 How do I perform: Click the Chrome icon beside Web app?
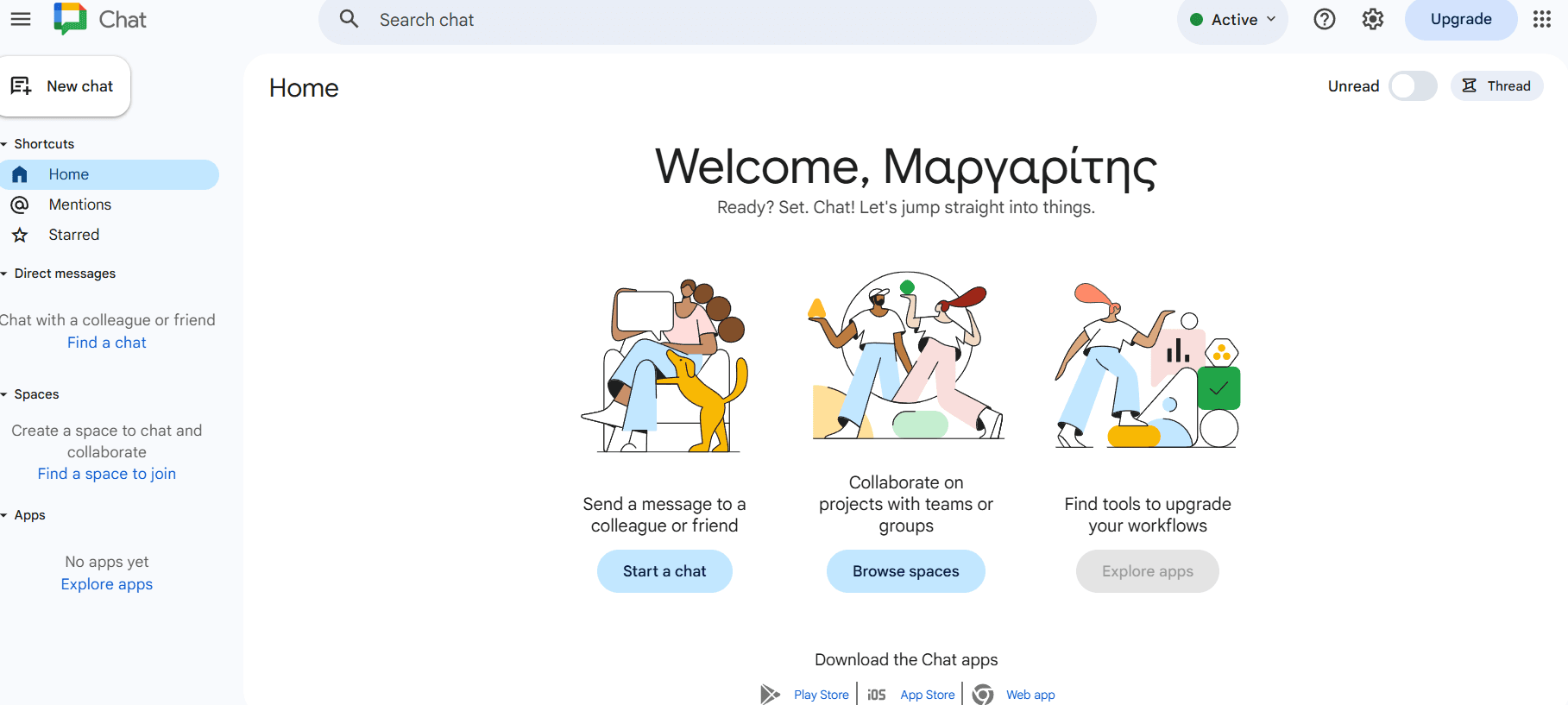coord(983,694)
